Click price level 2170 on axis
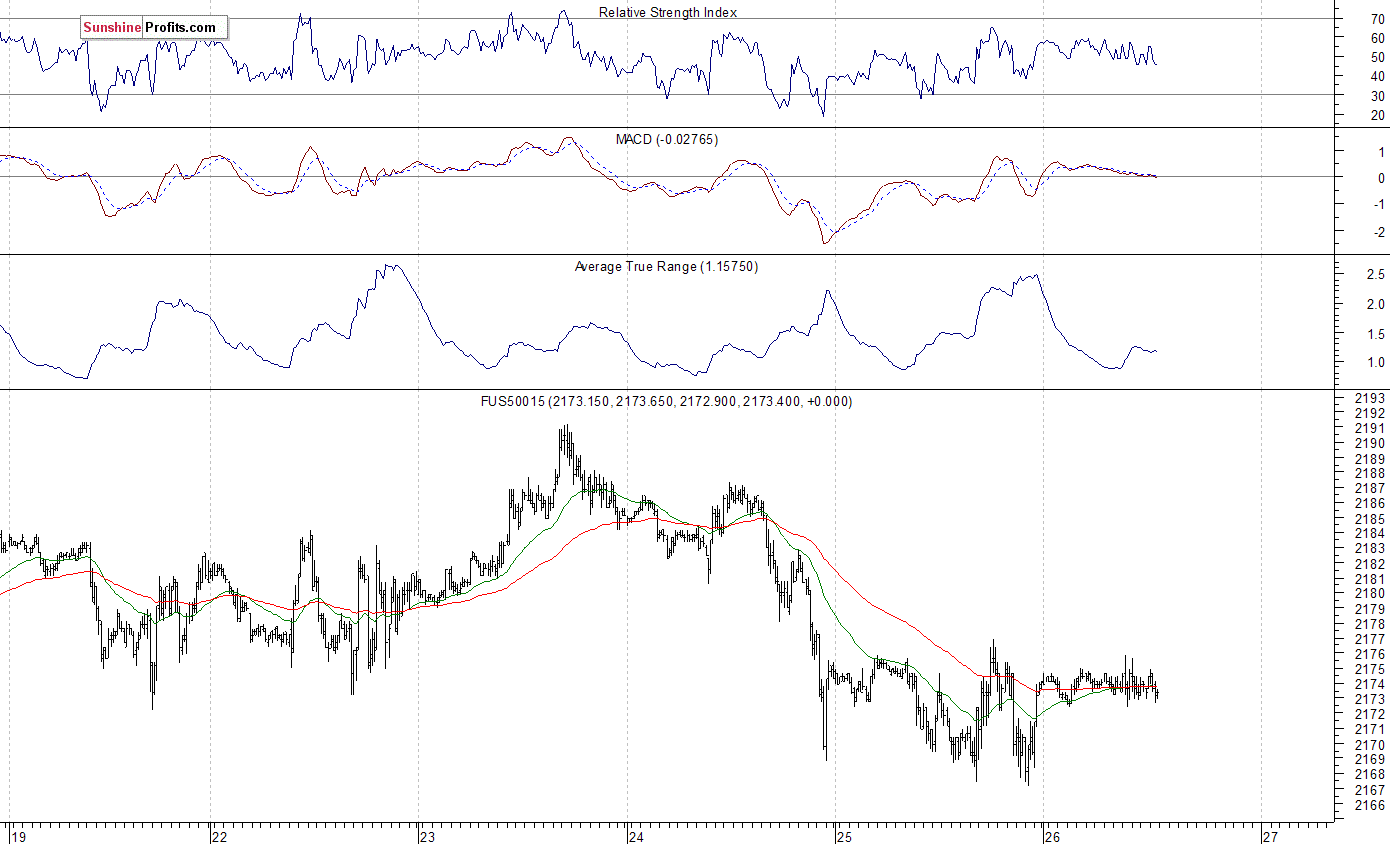This screenshot has width=1390, height=844. point(1371,745)
